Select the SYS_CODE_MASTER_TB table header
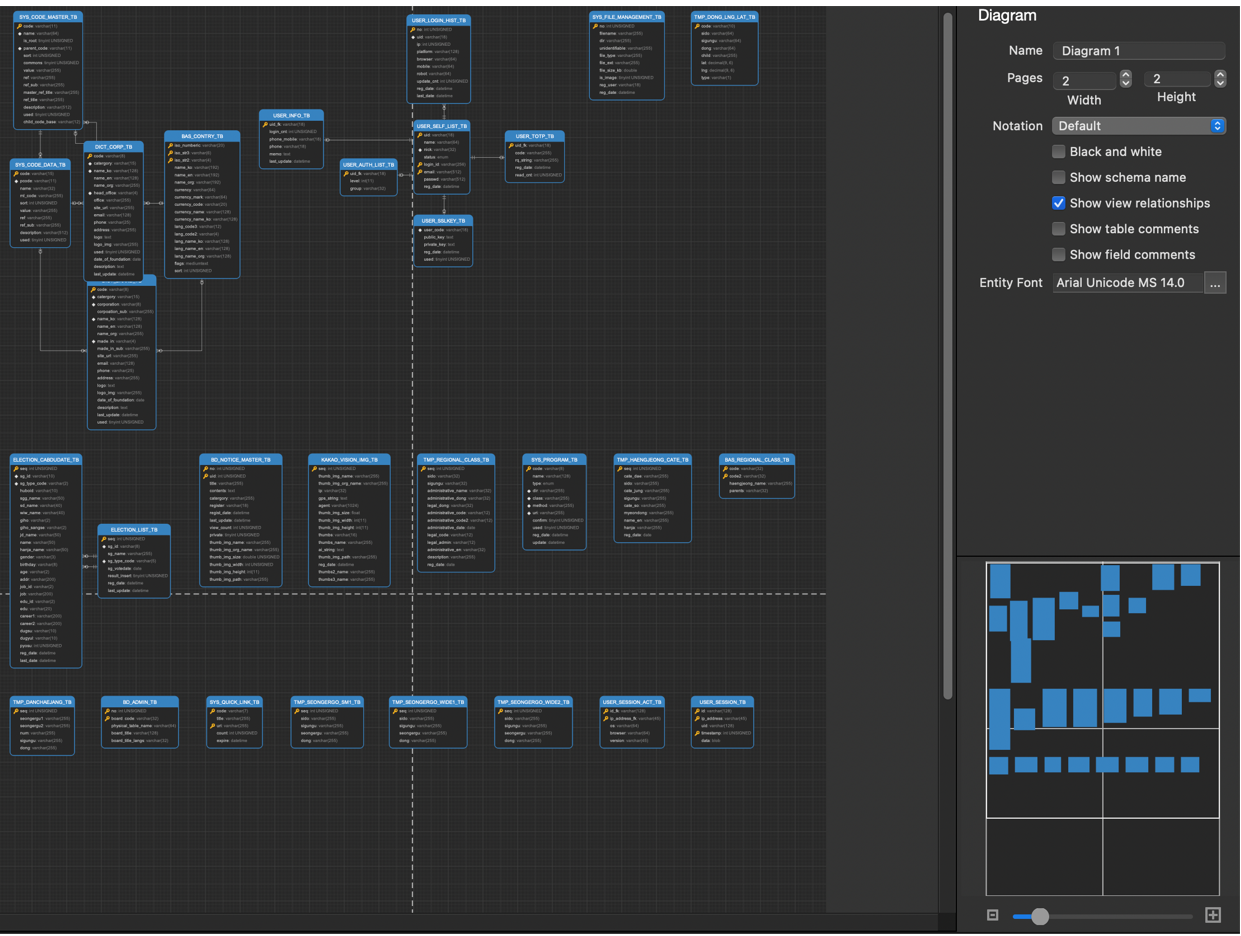The height and width of the screenshot is (936, 1241). pyautogui.click(x=49, y=18)
